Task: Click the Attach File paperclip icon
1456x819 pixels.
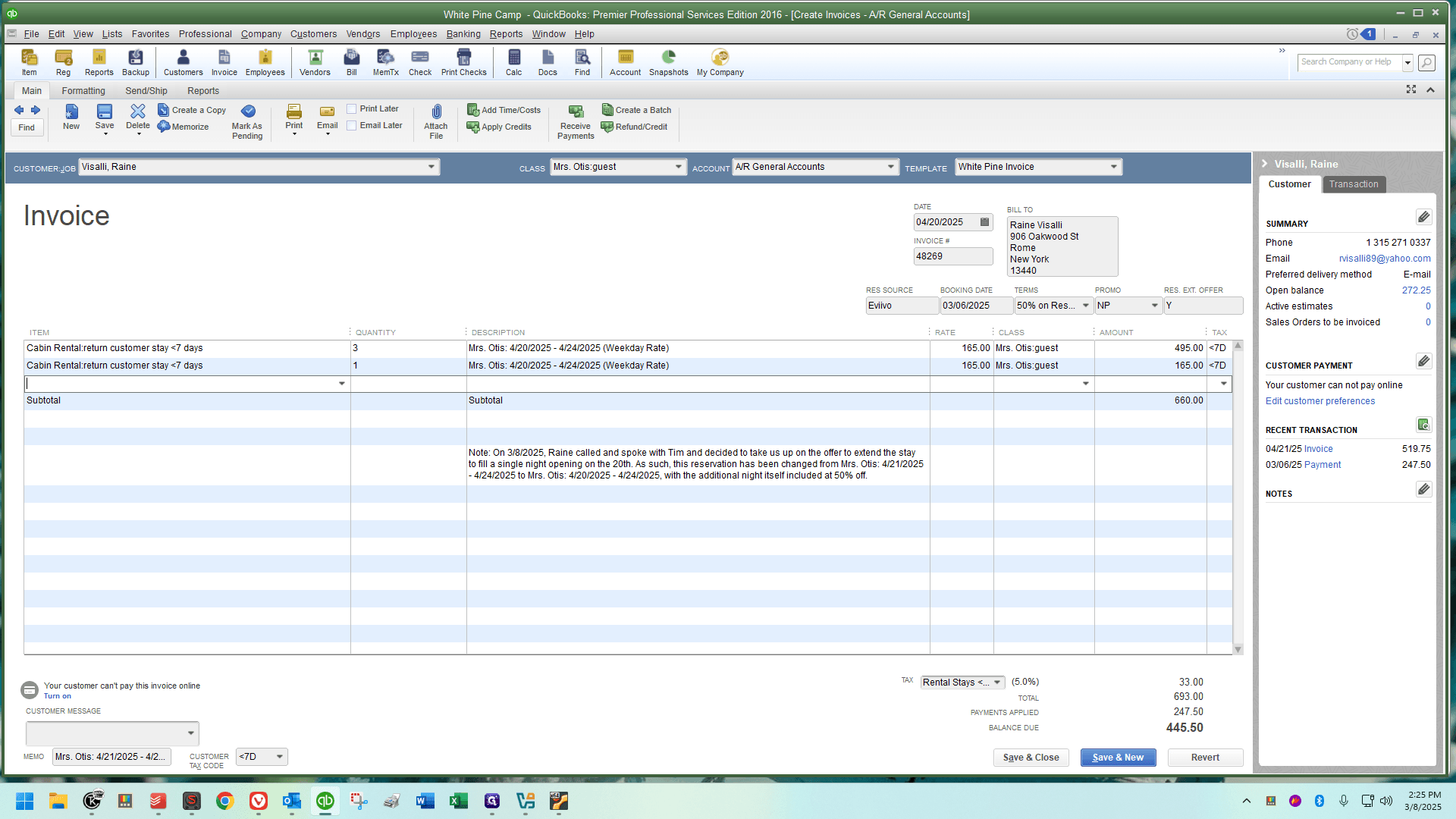Action: point(436,121)
